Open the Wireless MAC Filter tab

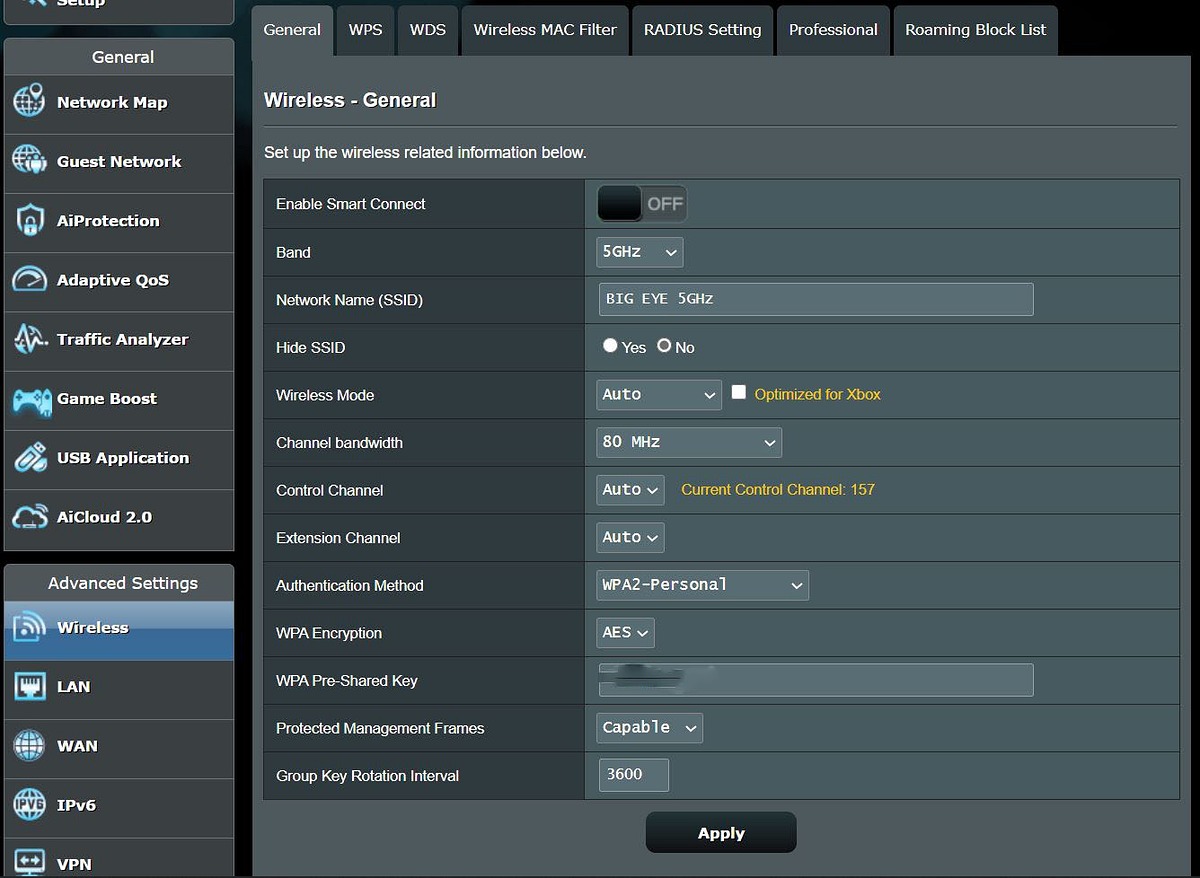545,30
